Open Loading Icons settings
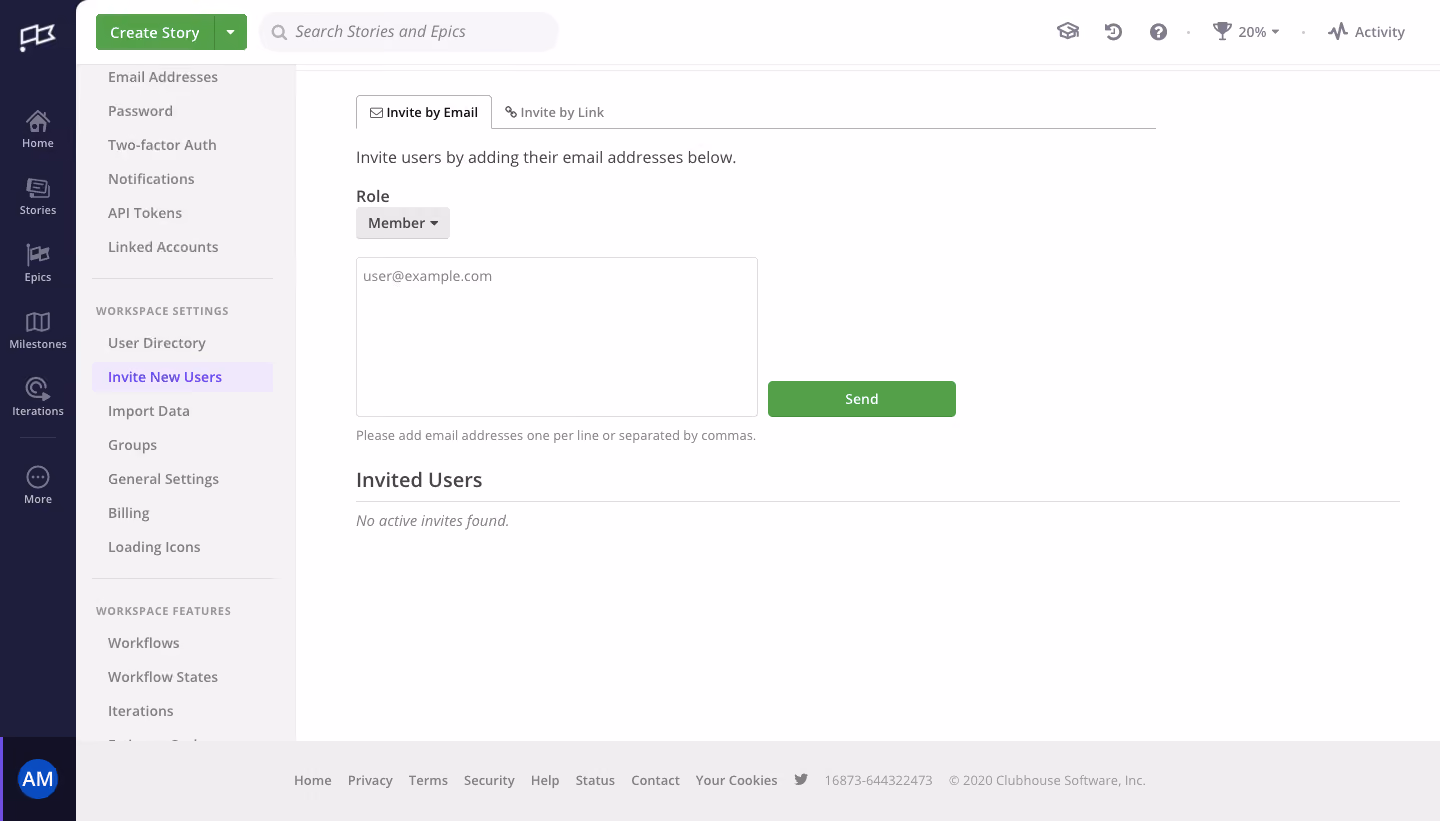Viewport: 1440px width, 821px height. [x=154, y=547]
